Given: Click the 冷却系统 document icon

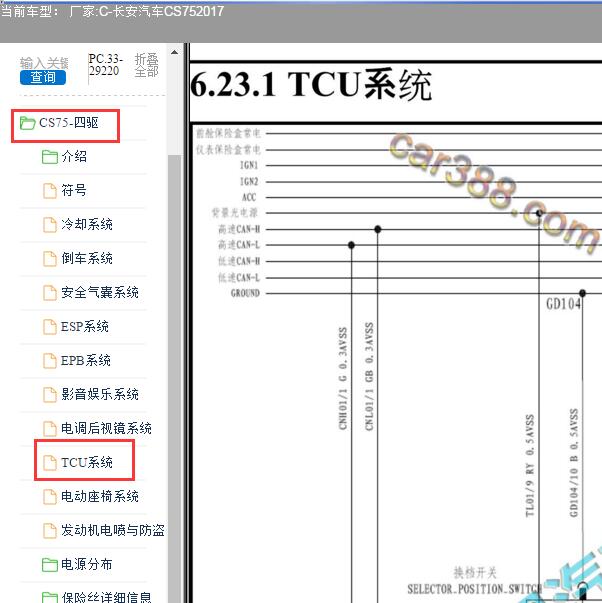Looking at the screenshot, I should click(50, 225).
